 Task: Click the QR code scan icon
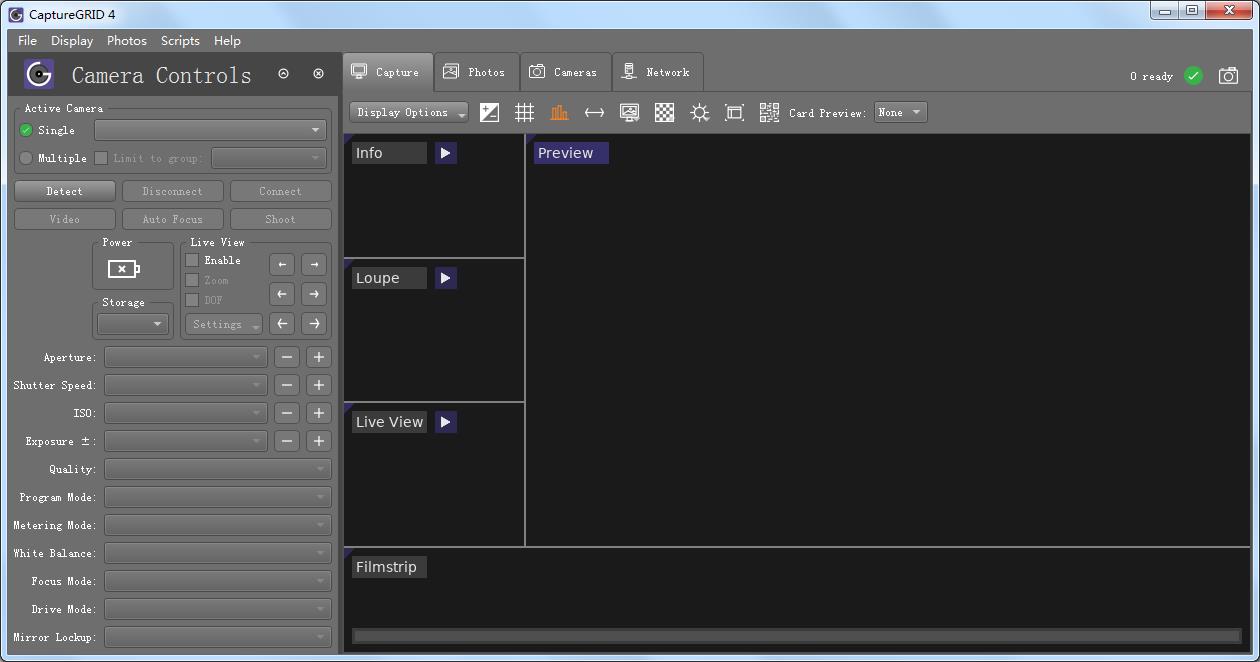(x=769, y=113)
